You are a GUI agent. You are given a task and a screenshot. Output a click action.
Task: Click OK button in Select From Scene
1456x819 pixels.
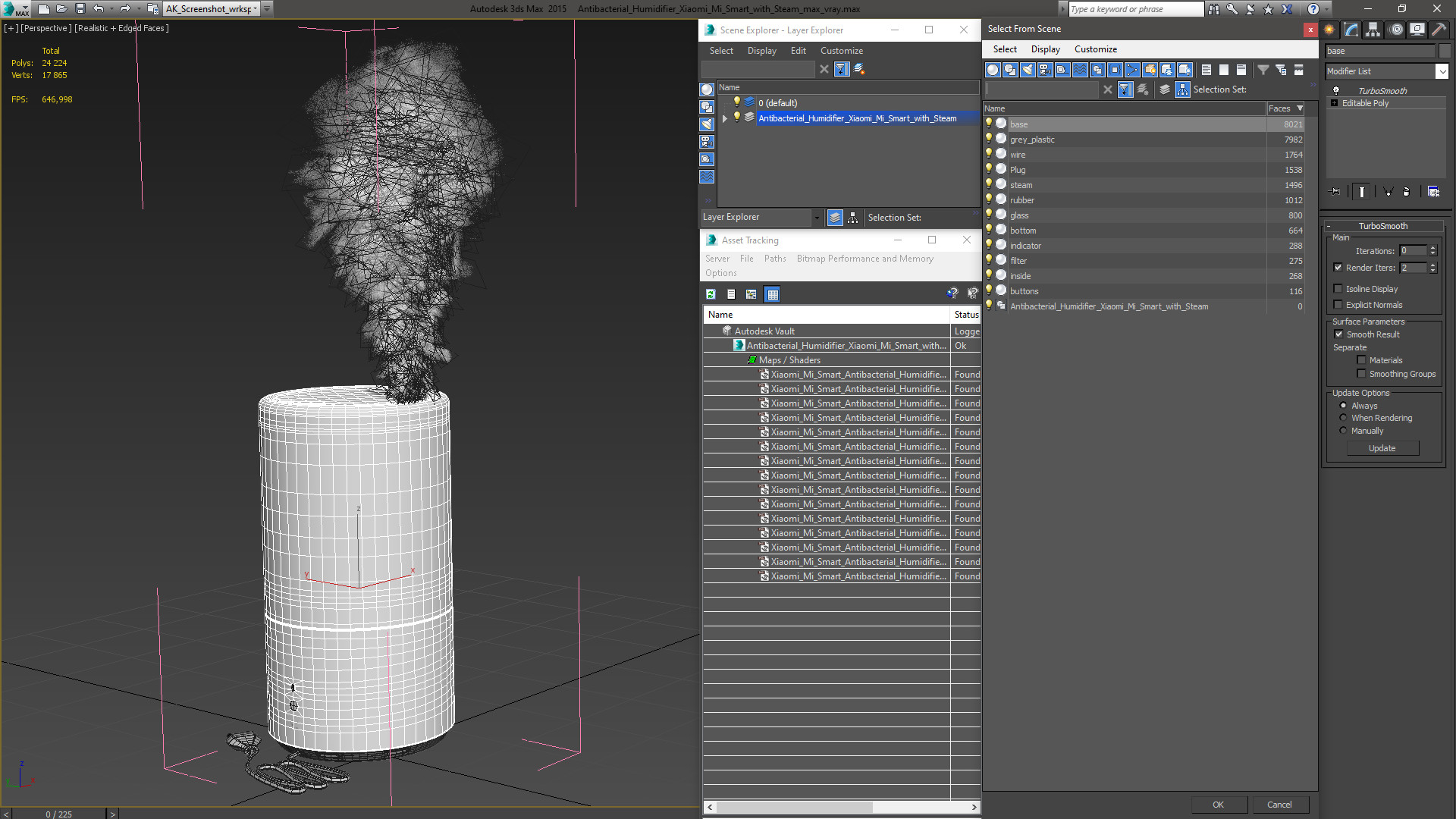click(1217, 804)
